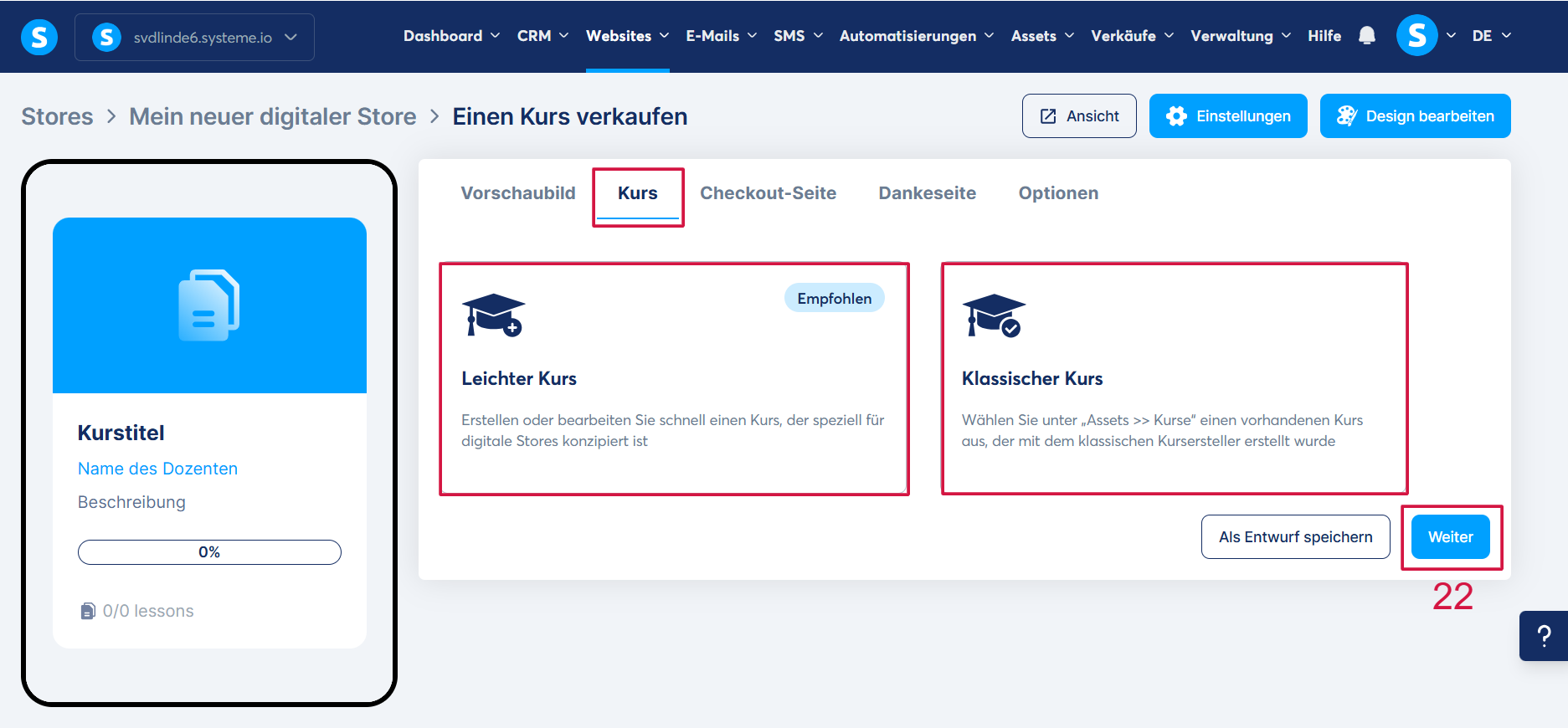Viewport: 1568px width, 728px height.
Task: Click the graduation cap checkmark icon
Action: 994,315
